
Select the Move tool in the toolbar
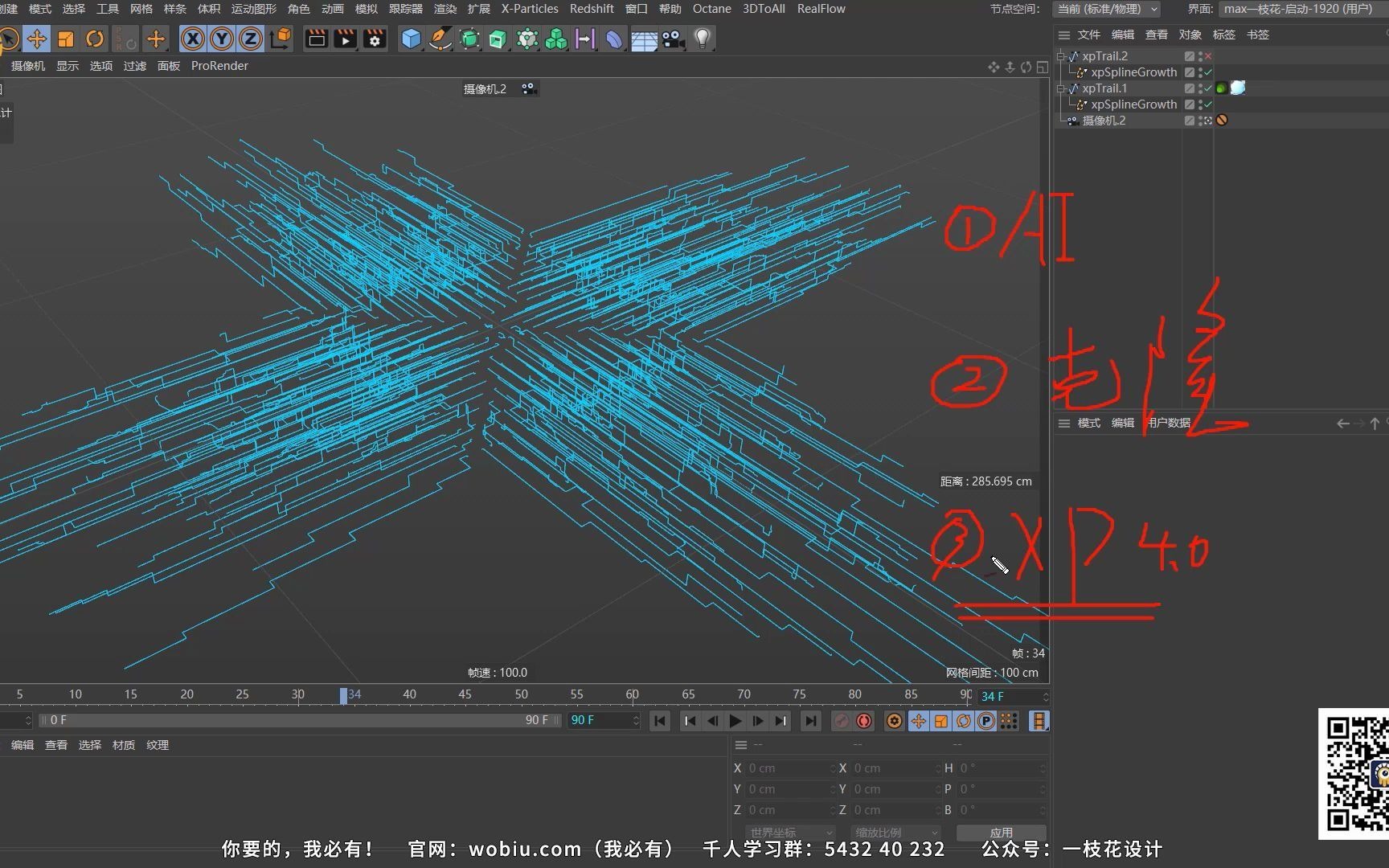click(36, 39)
